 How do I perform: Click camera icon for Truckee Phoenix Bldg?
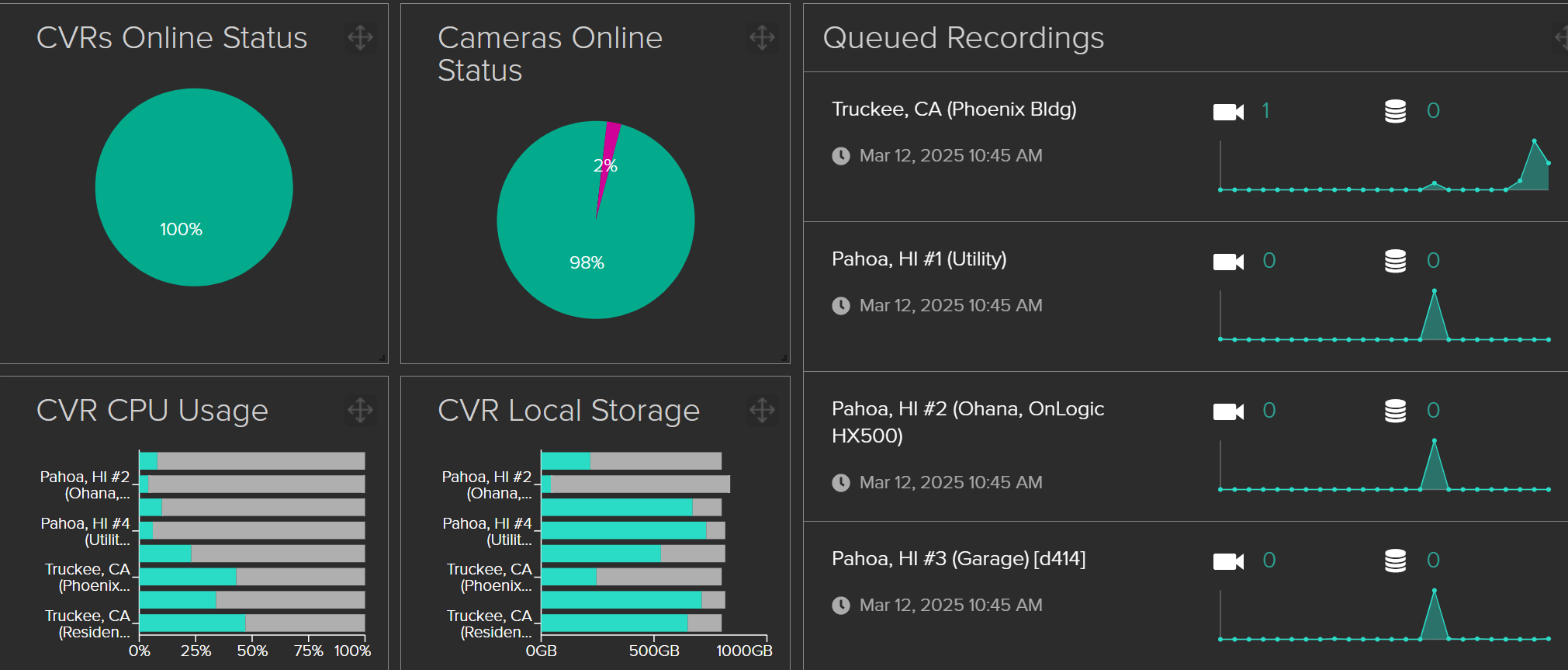pos(1228,112)
